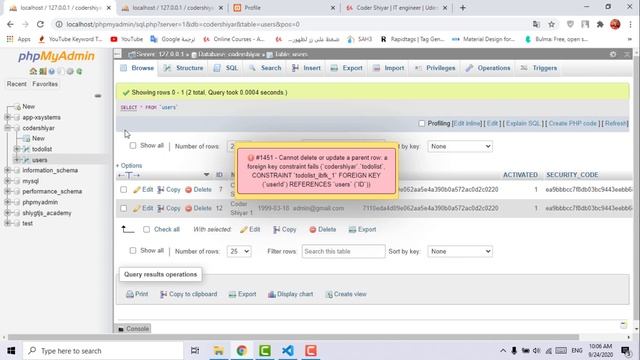Open Chrome extensions puzzle icon
This screenshot has height=360, width=640.
click(600, 24)
